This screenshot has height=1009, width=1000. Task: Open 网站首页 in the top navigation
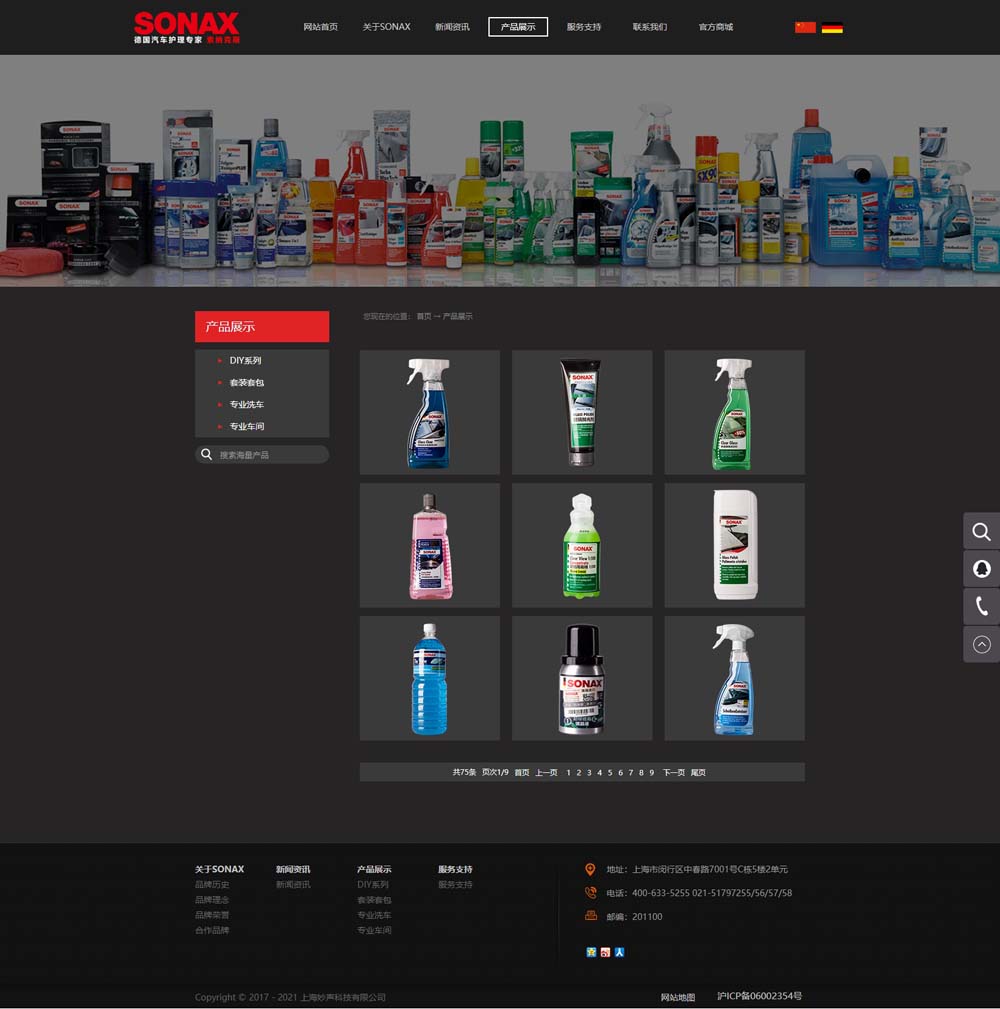(x=320, y=27)
